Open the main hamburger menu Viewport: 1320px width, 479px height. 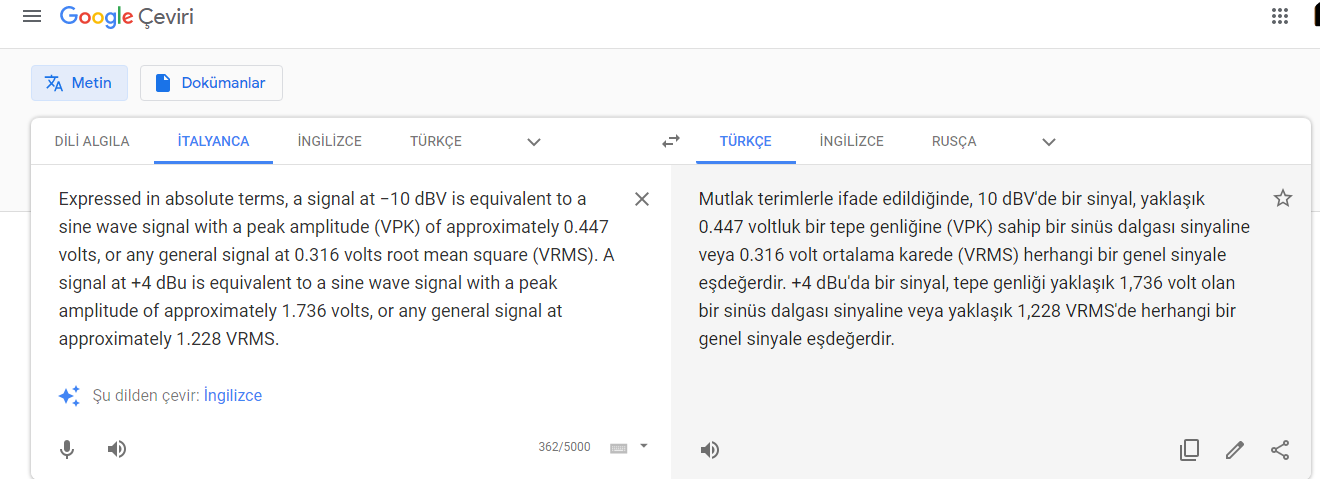[32, 17]
